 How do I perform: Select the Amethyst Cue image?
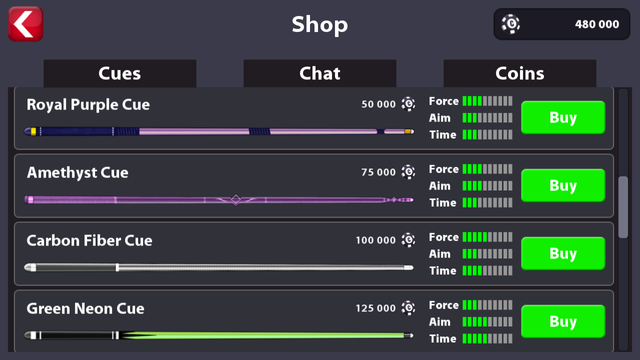(219, 200)
